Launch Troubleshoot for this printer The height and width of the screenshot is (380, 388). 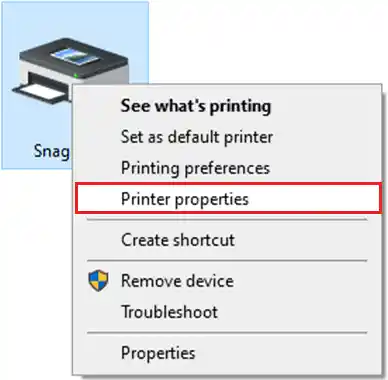[169, 312]
